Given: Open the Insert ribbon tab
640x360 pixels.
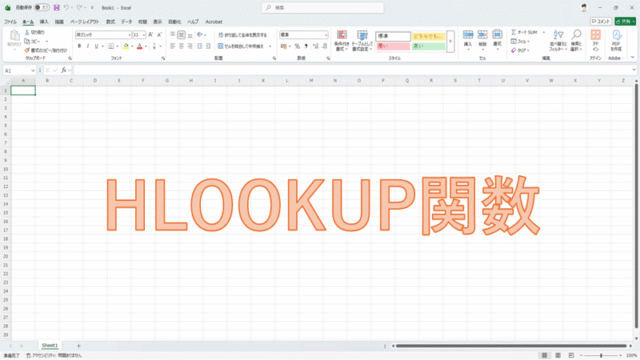Looking at the screenshot, I should (44, 22).
